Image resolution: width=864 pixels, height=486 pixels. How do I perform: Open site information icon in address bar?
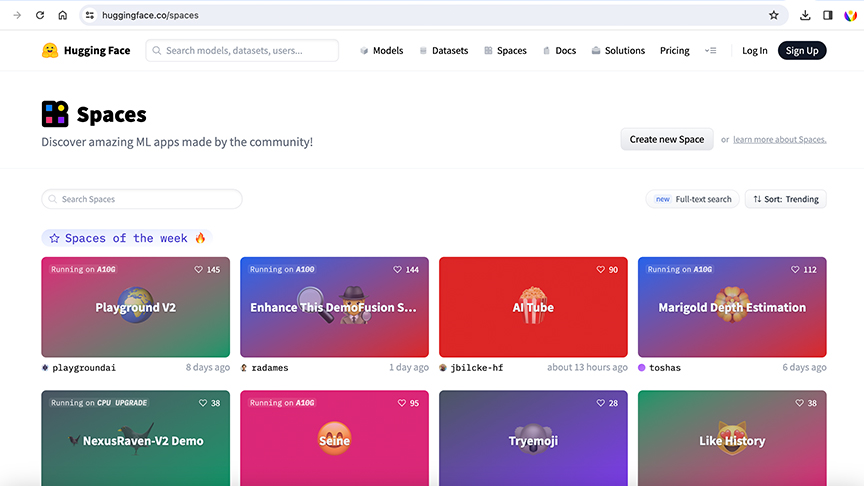click(90, 15)
